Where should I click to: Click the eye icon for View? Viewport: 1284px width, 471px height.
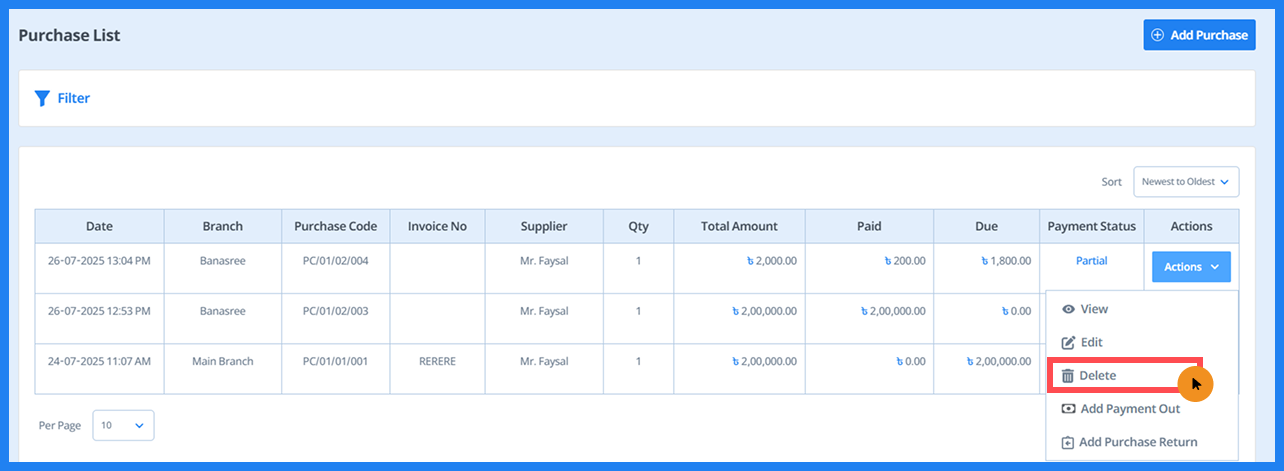coord(1068,310)
